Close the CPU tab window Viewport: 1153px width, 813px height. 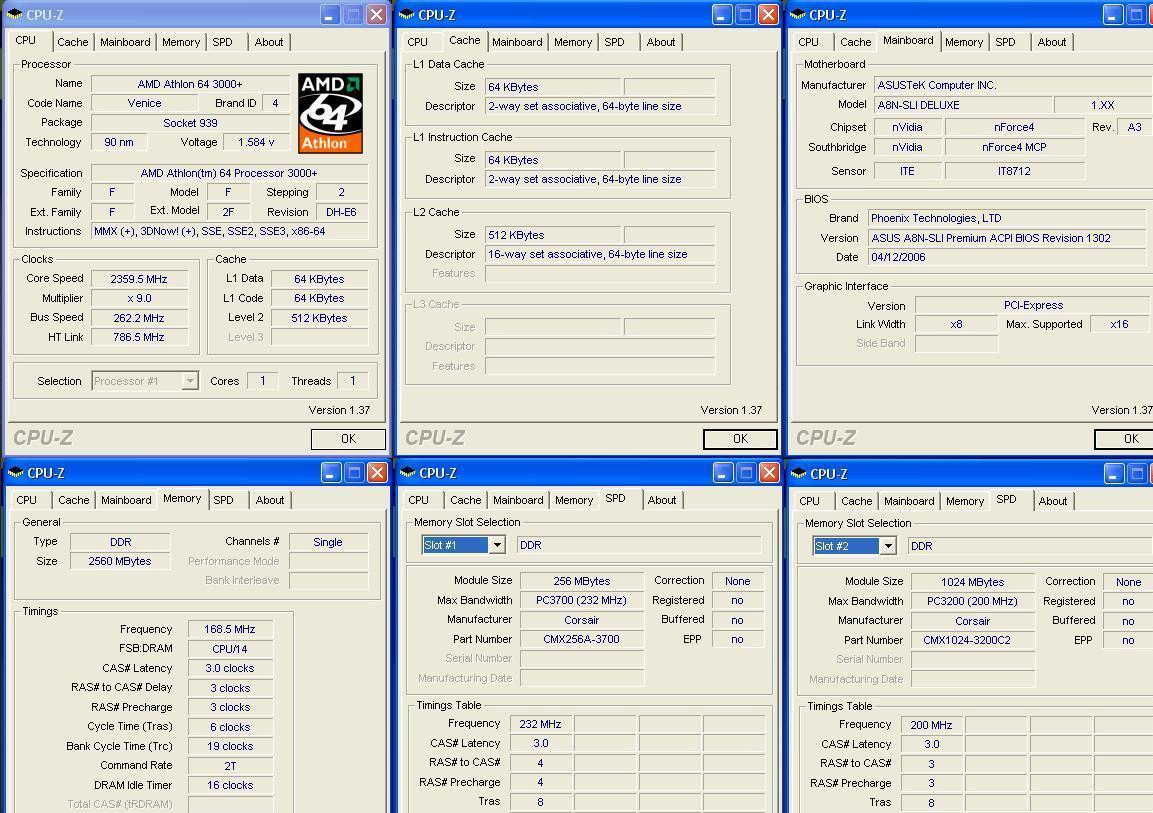376,15
